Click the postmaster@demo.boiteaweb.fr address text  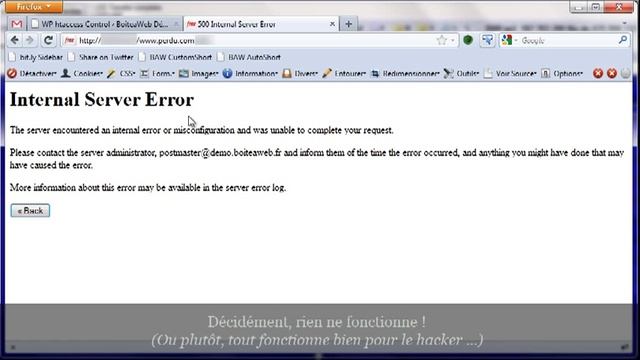point(220,153)
